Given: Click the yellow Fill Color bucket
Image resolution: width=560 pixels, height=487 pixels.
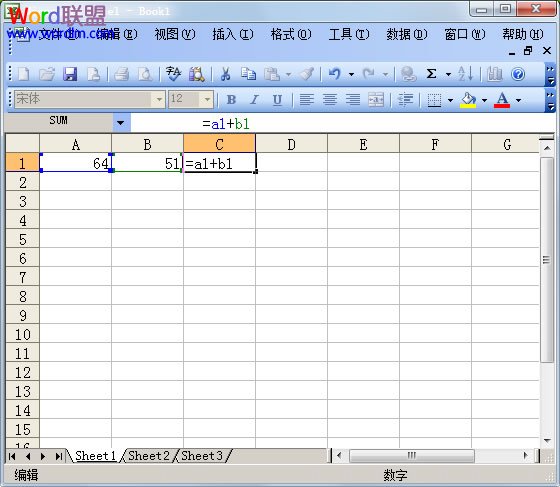Looking at the screenshot, I should [468, 100].
